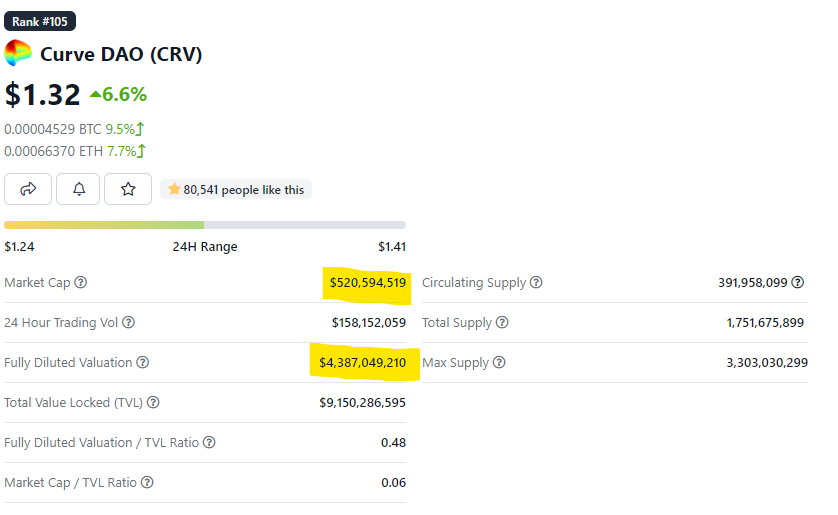Screen dimensions: 838x515
Task: Click the 0.06 ratio value
Action: (393, 483)
